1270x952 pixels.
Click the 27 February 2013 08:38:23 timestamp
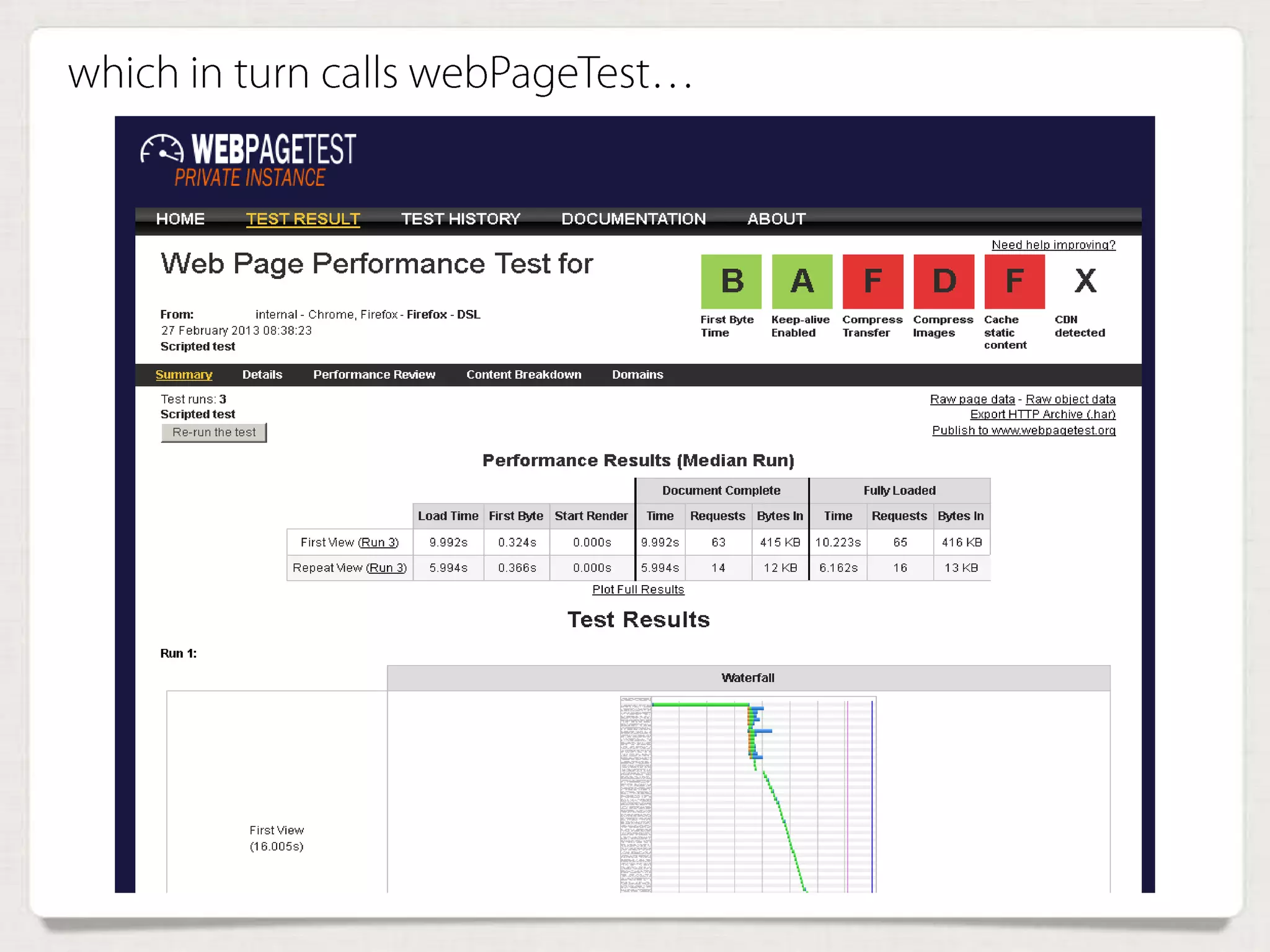coord(236,330)
